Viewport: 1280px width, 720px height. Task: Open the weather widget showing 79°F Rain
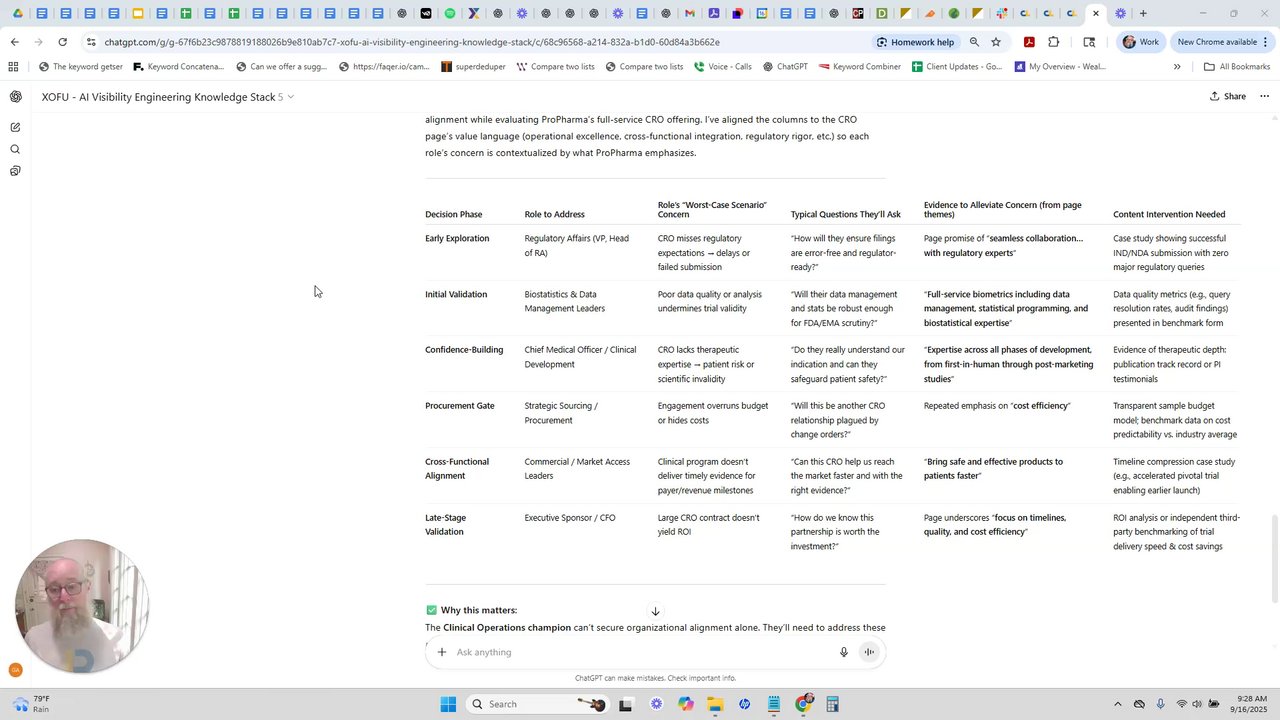coord(30,704)
